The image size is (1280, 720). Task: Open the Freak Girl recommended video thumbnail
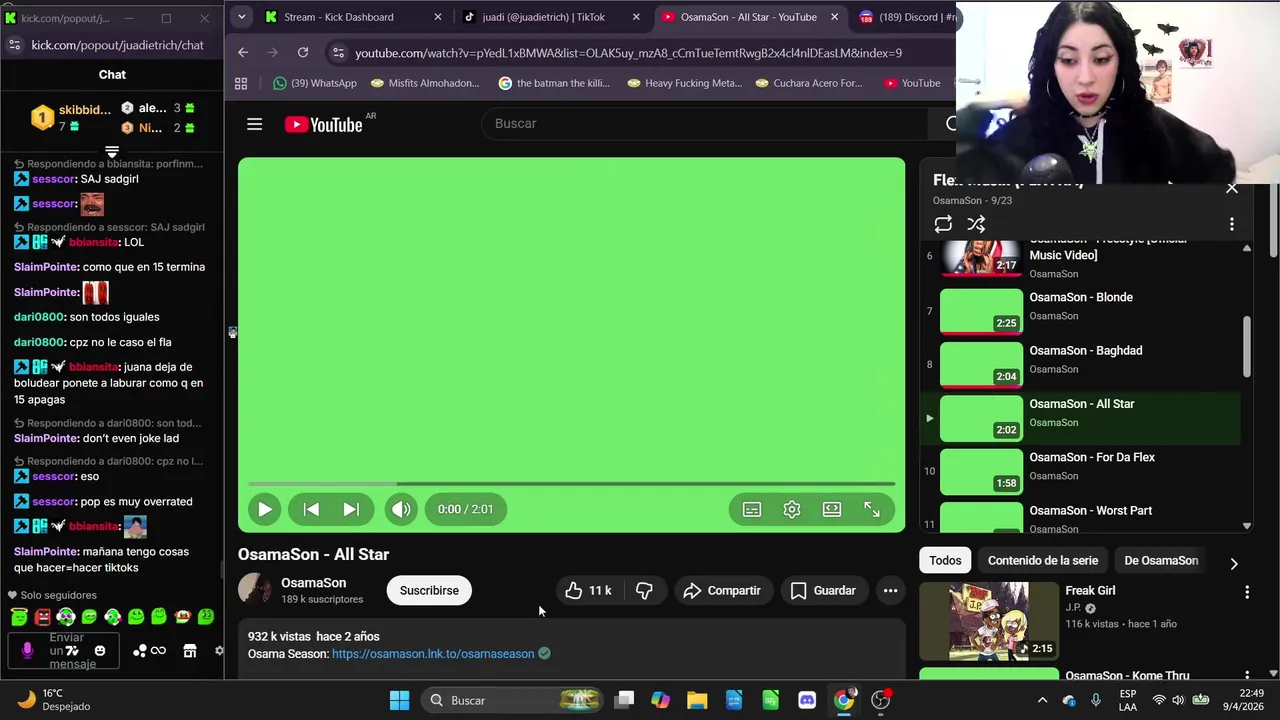(x=988, y=620)
